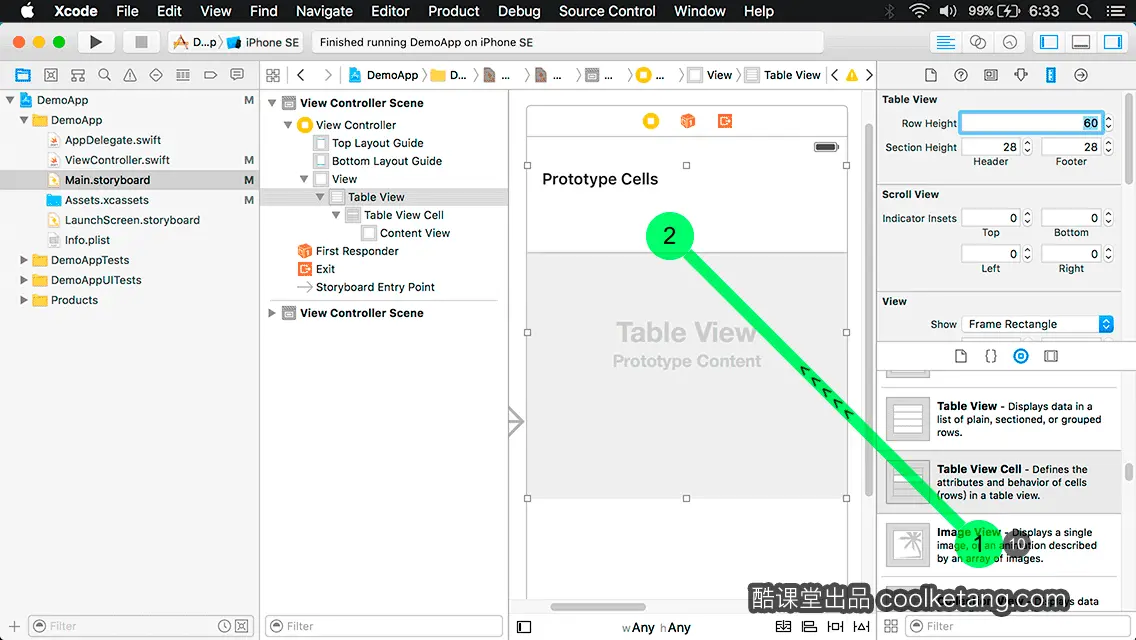The height and width of the screenshot is (640, 1136).
Task: Open the Source Control menu
Action: click(607, 11)
